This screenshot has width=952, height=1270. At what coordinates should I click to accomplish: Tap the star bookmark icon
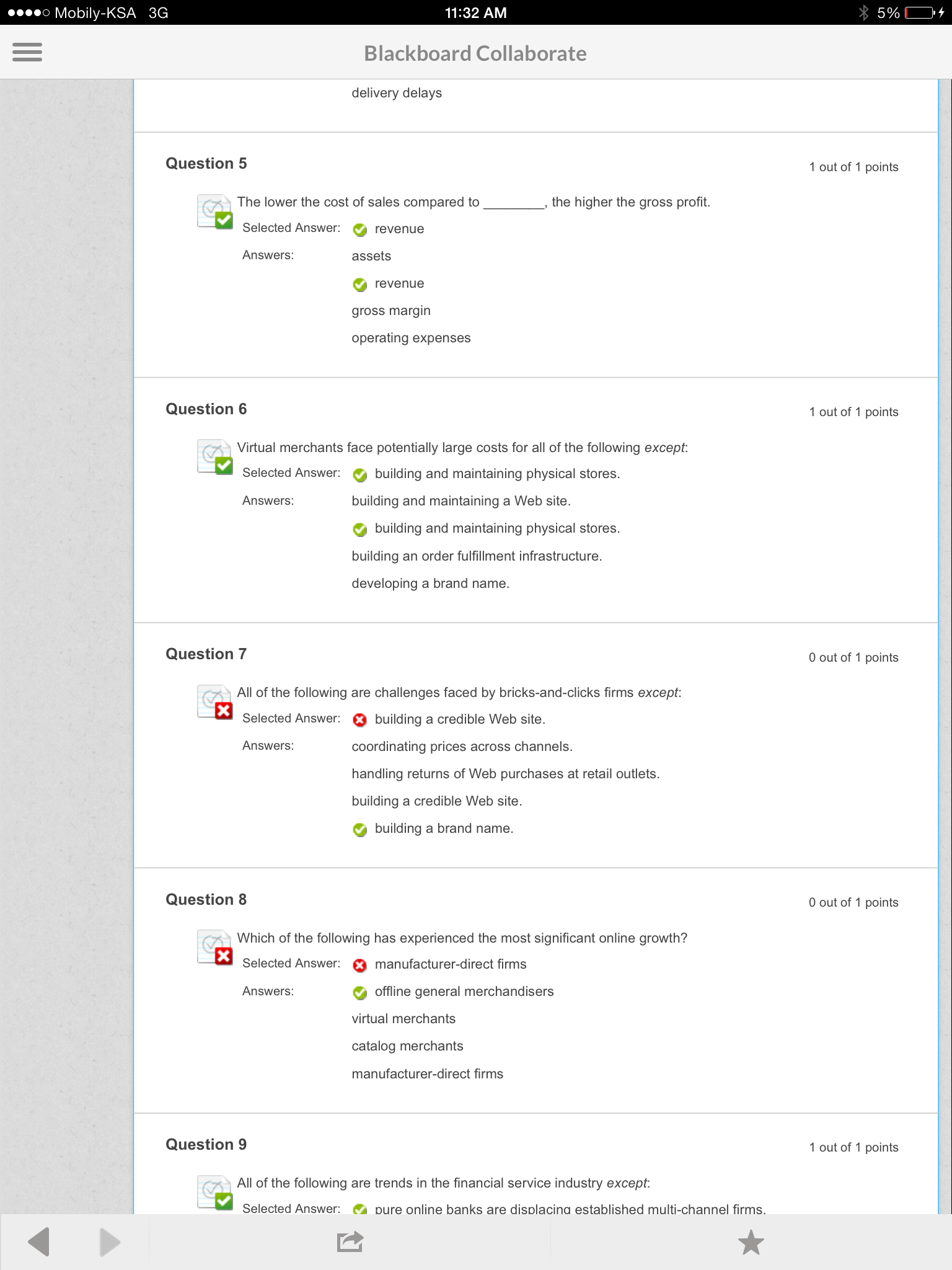751,1242
